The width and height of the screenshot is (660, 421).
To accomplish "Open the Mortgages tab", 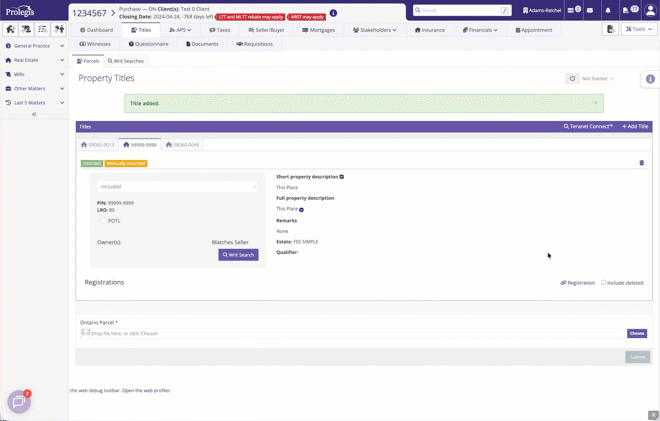I will [319, 30].
